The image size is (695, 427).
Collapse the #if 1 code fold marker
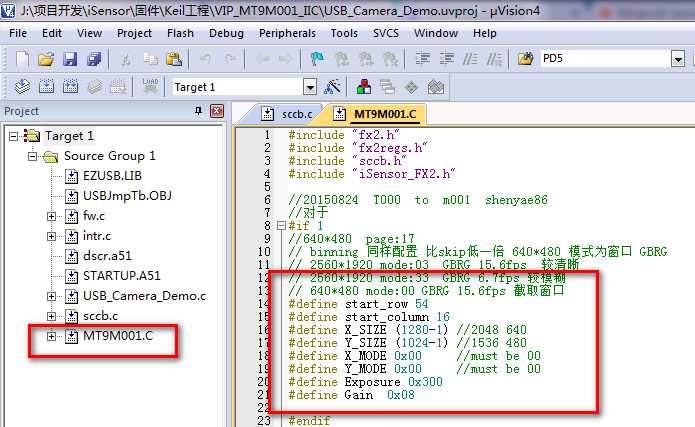coord(281,226)
